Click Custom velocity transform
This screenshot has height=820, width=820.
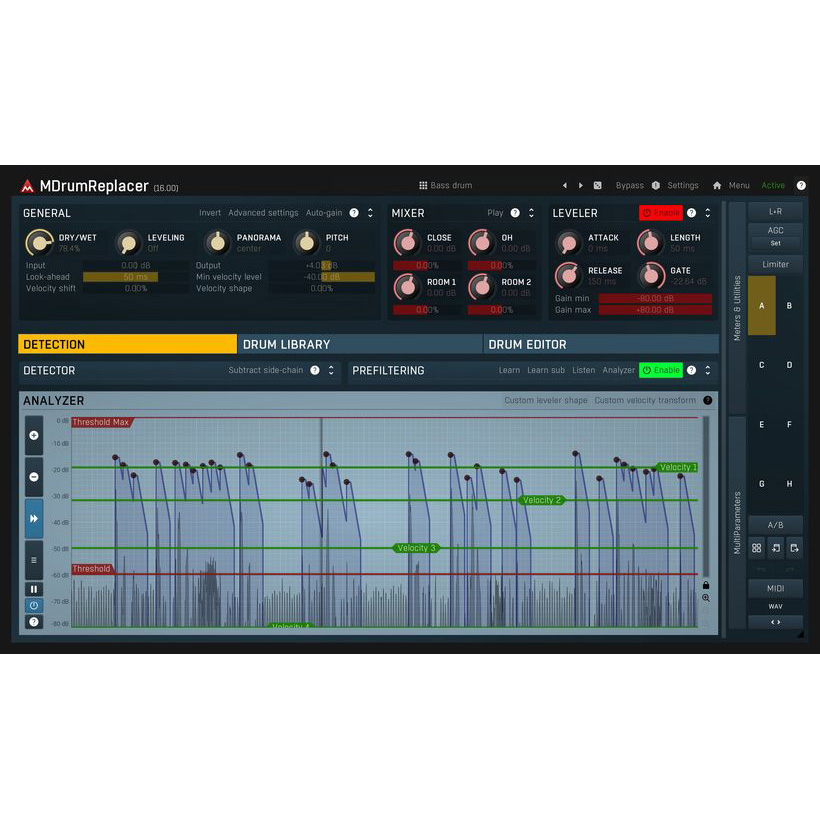point(645,401)
